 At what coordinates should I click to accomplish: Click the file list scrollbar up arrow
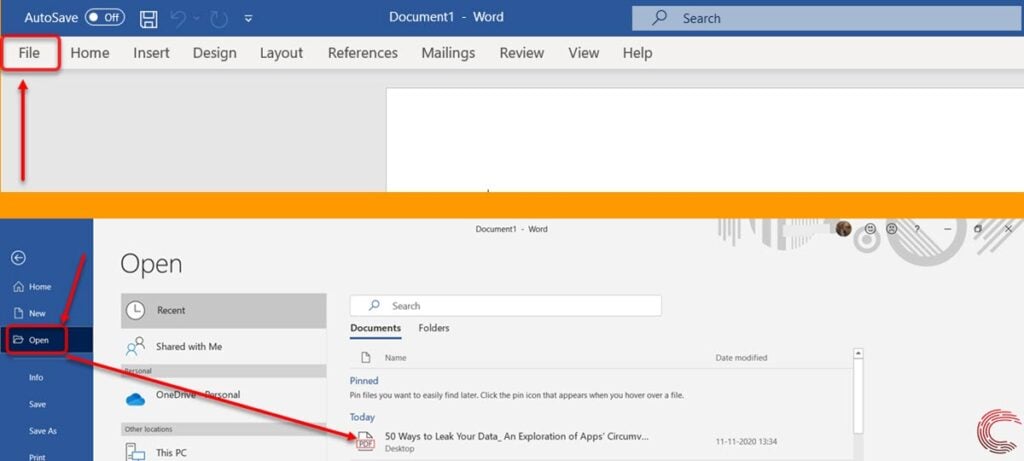858,353
